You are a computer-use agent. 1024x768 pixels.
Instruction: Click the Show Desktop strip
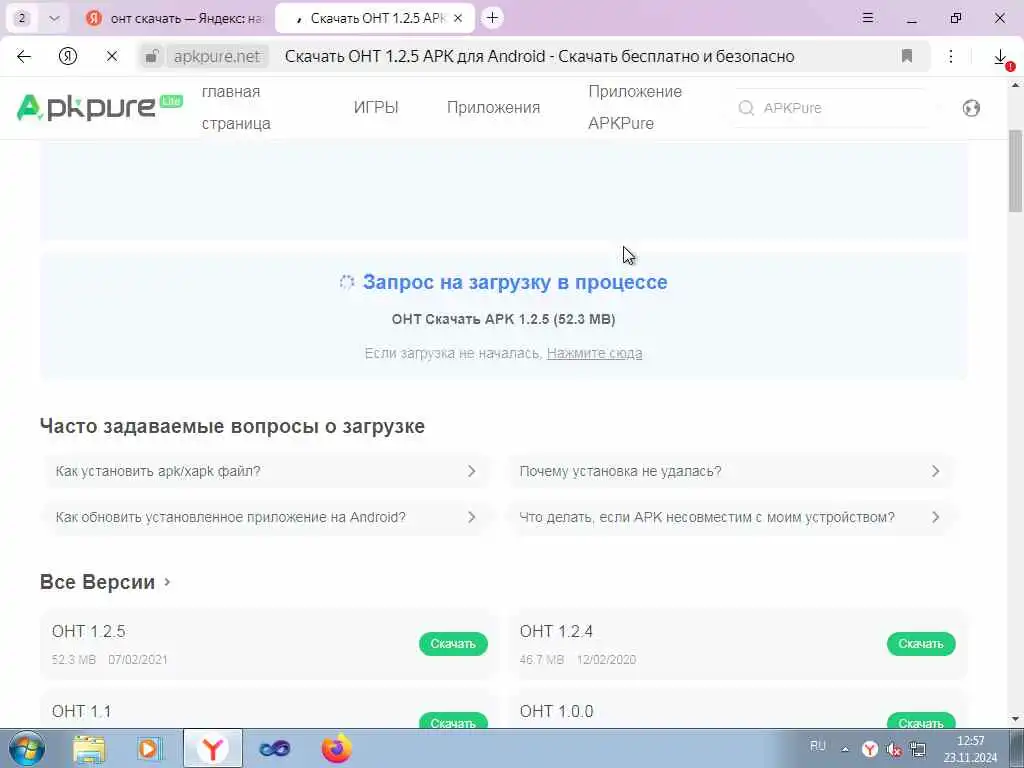point(1017,749)
